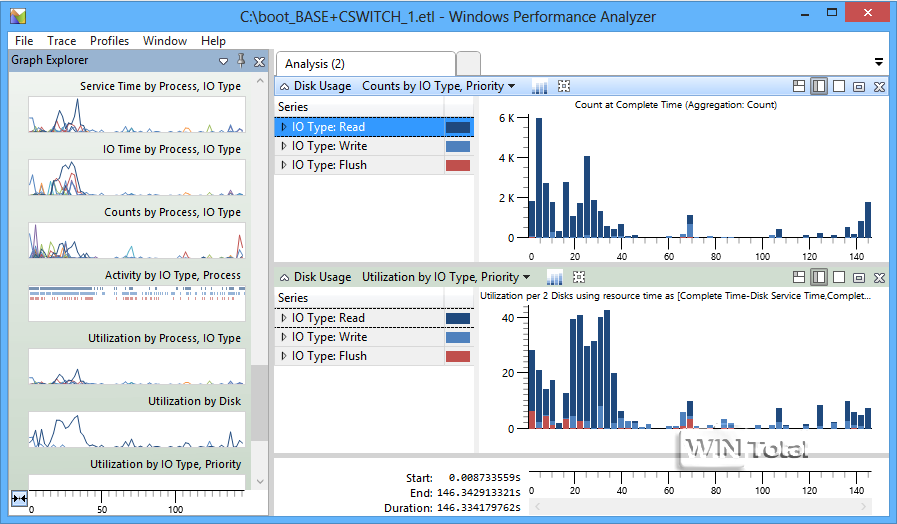Click Read color swatch in Counts series
Screen dimensions: 897x524
coord(458,127)
